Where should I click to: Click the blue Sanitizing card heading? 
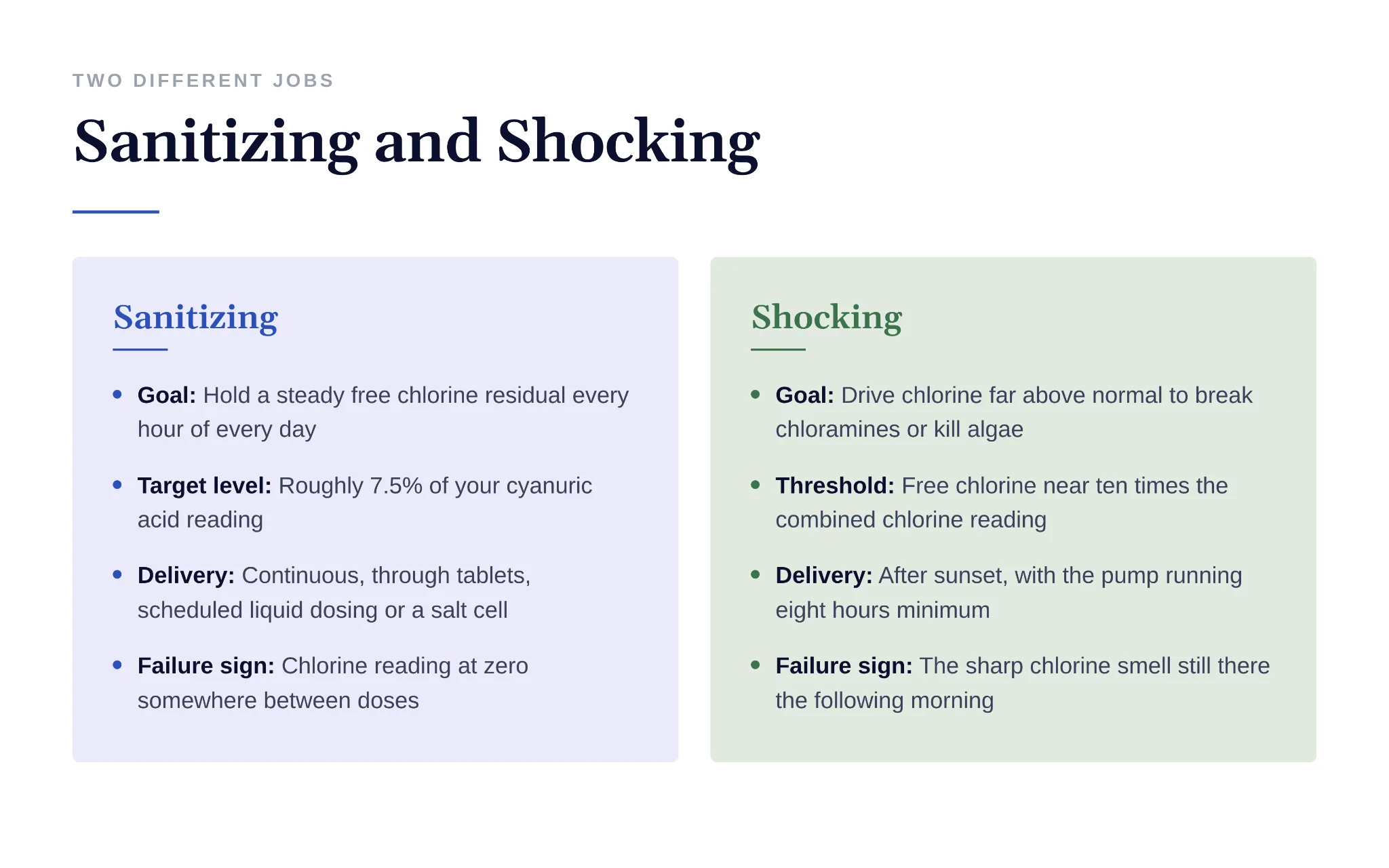point(196,317)
